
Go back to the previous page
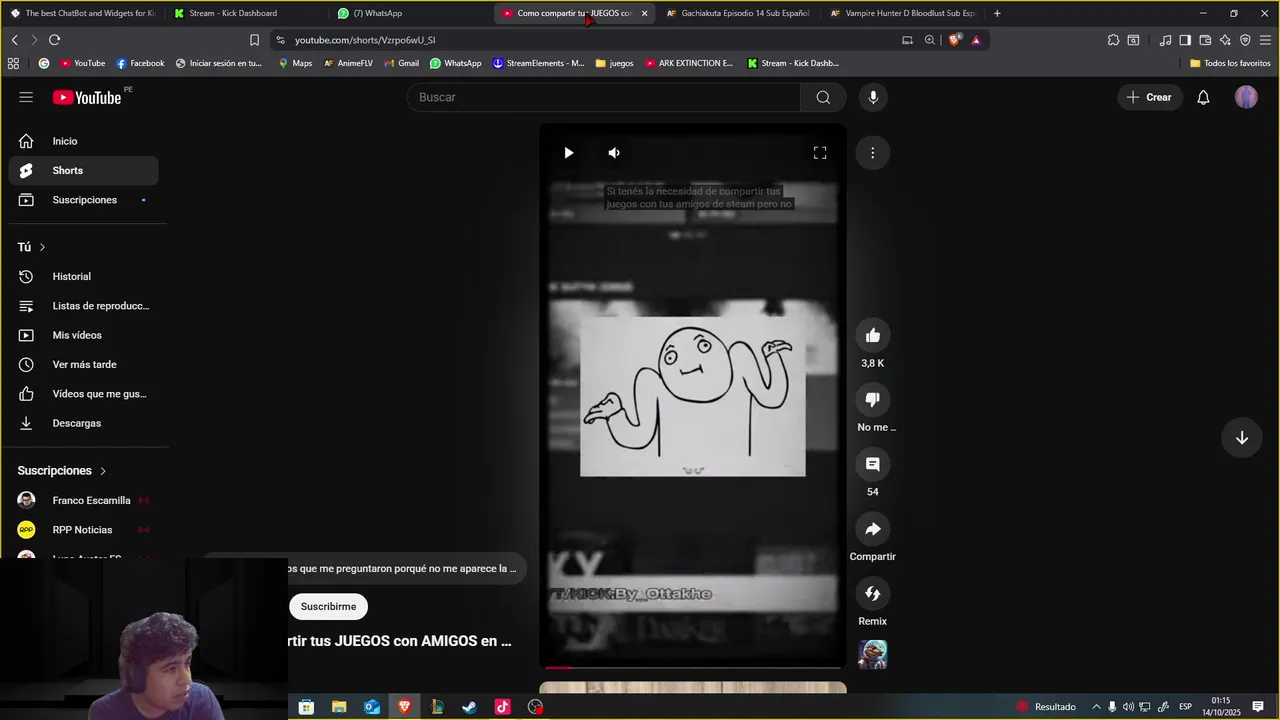pos(14,40)
